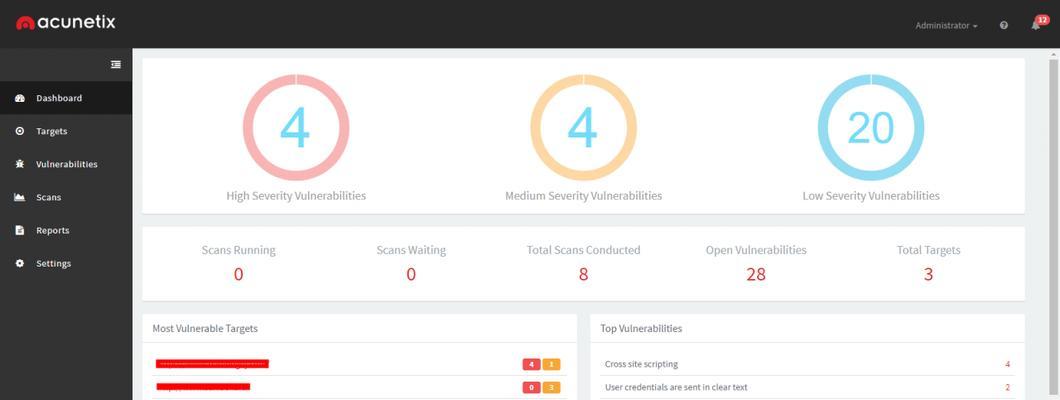Click the Dashboard gauge icon
Screen dimensions: 1060x400
[x=20, y=98]
